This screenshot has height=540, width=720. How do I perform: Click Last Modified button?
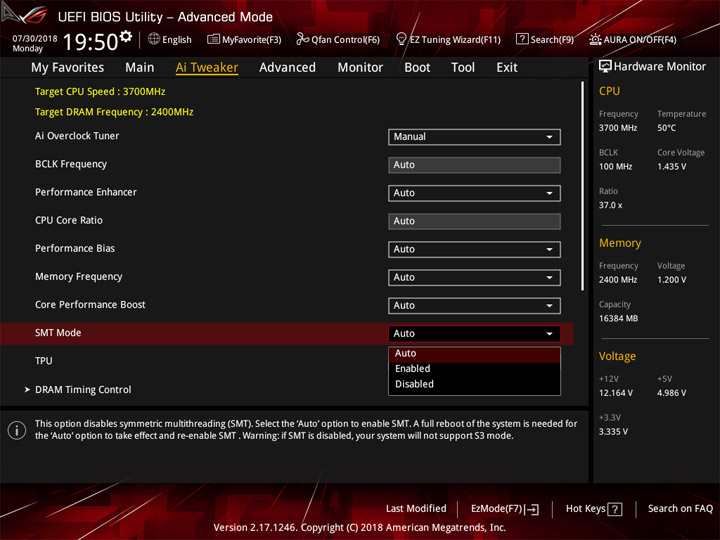tap(416, 509)
